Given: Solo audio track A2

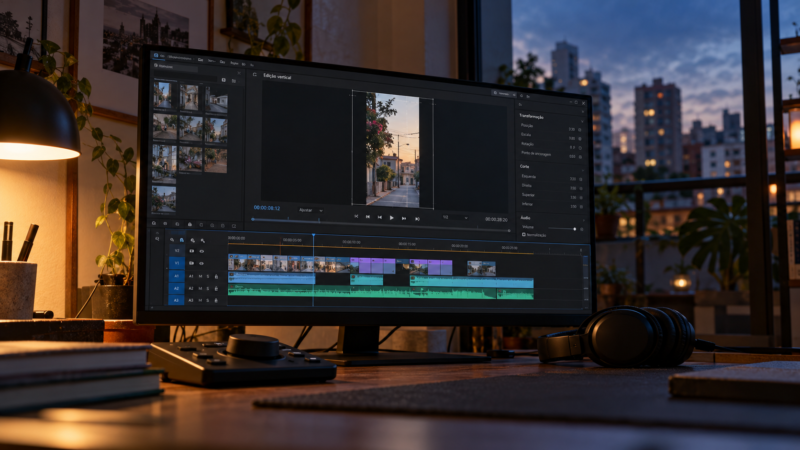Looking at the screenshot, I should point(208,288).
